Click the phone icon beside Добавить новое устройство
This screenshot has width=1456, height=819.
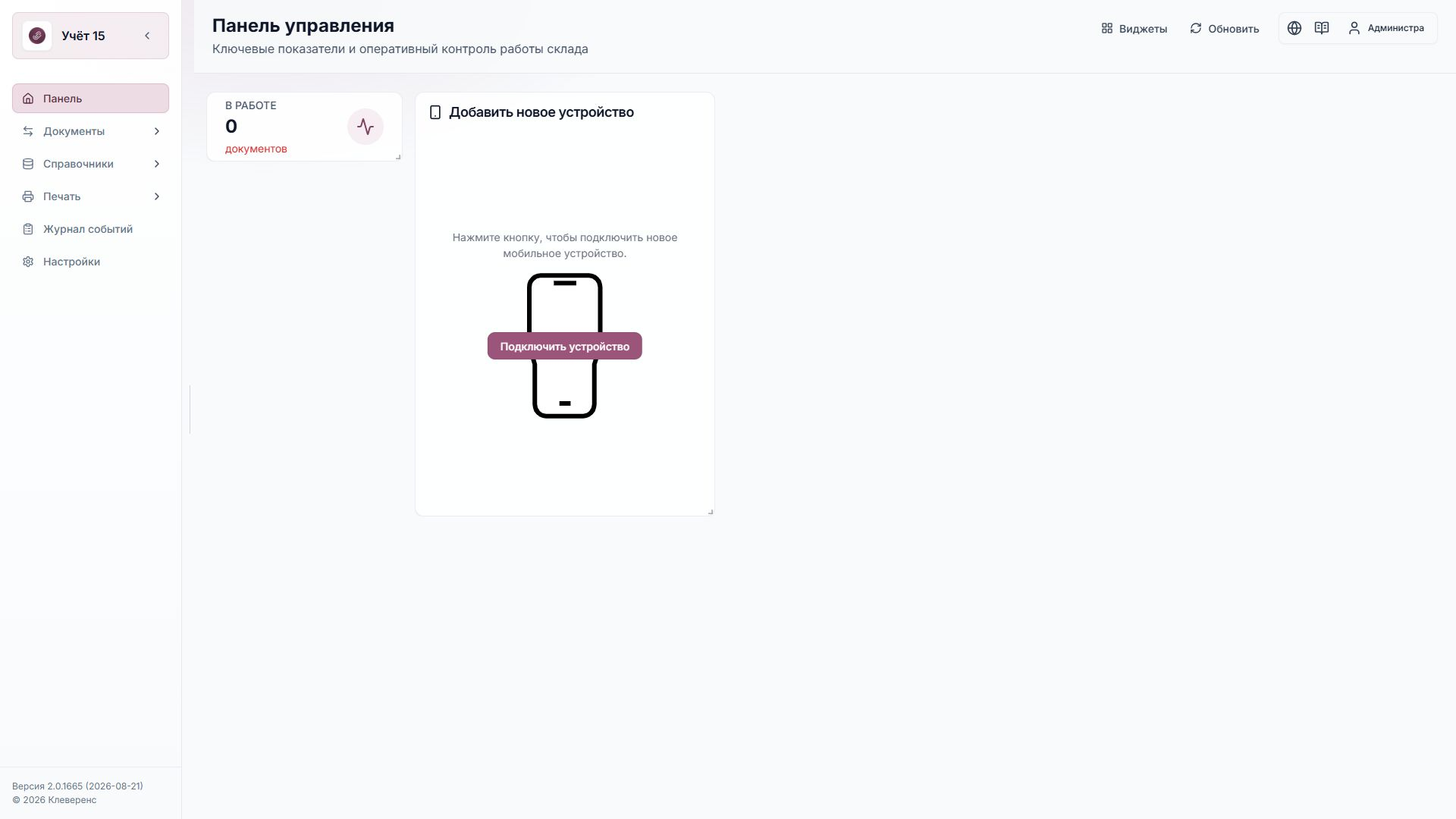[435, 112]
